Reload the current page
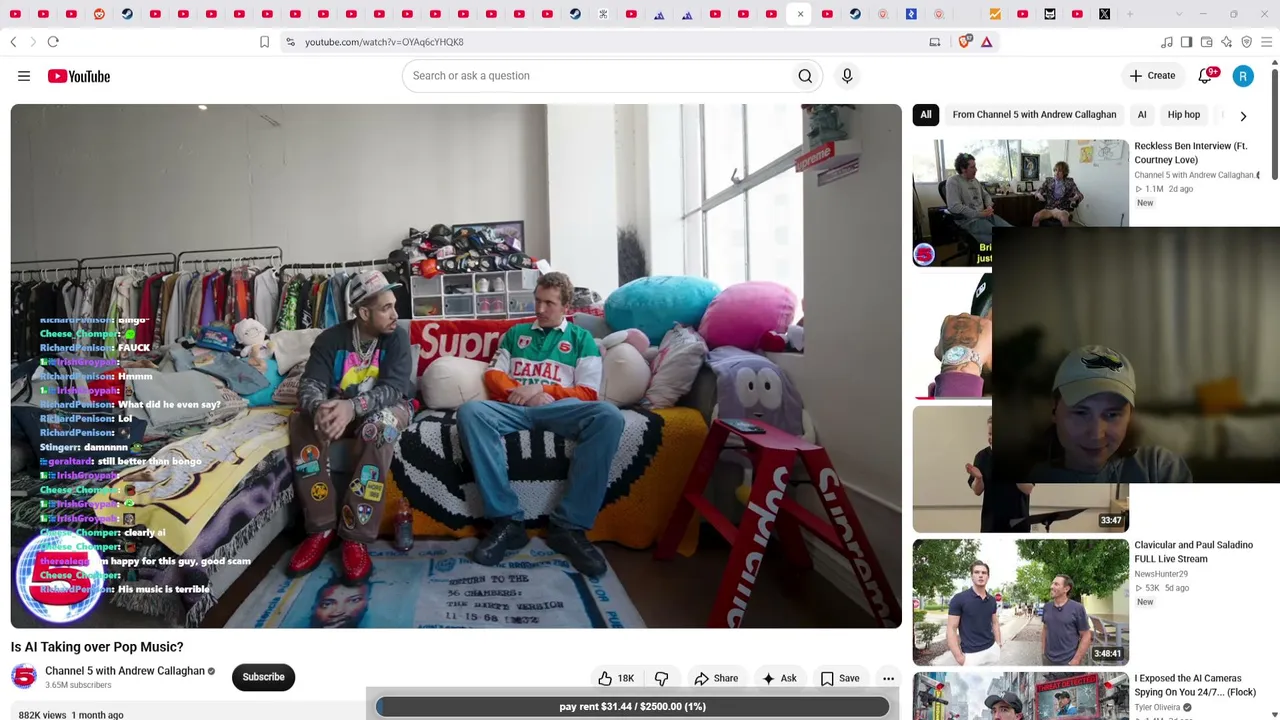The height and width of the screenshot is (720, 1280). [53, 42]
